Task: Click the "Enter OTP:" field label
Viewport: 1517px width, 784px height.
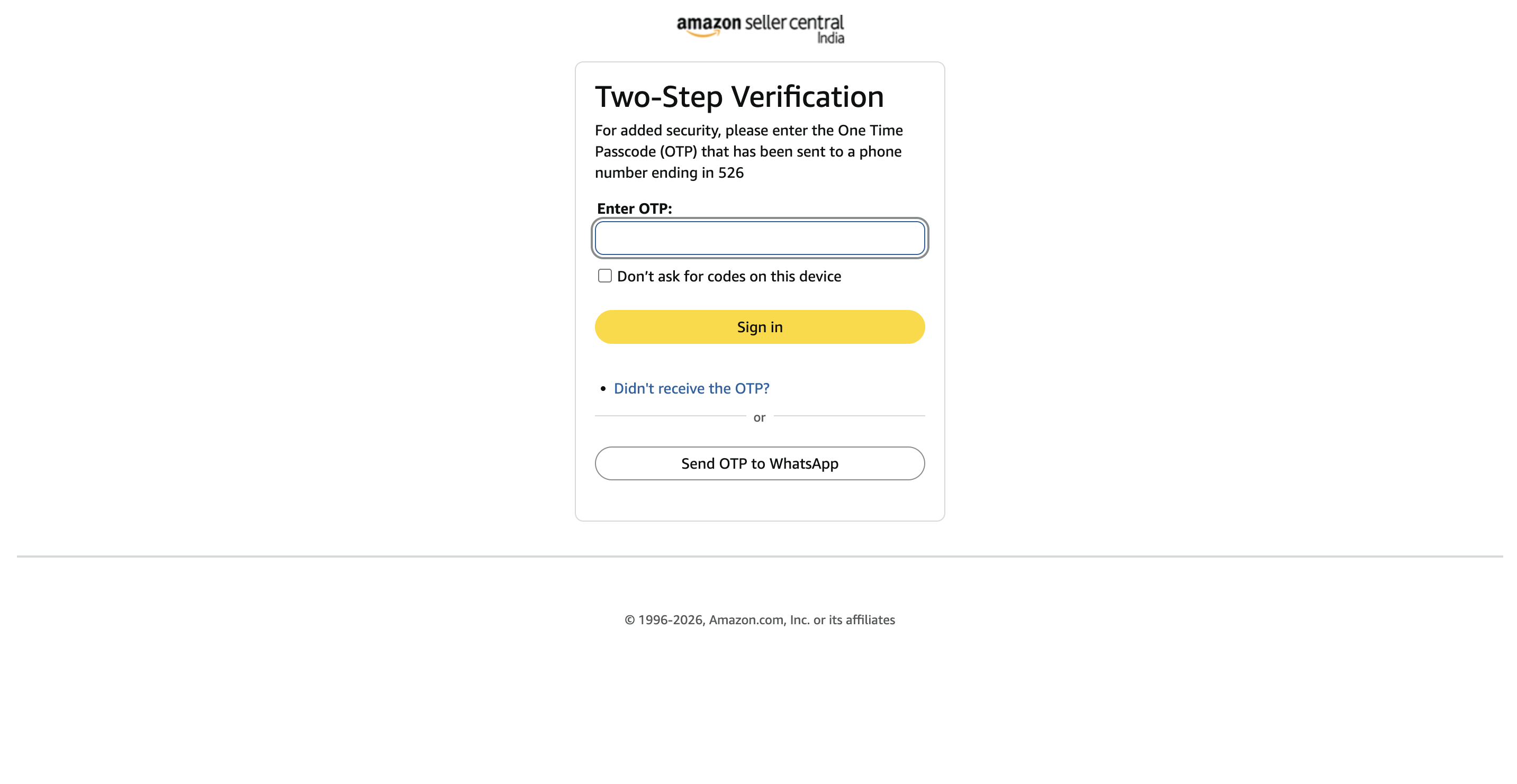Action: [634, 208]
